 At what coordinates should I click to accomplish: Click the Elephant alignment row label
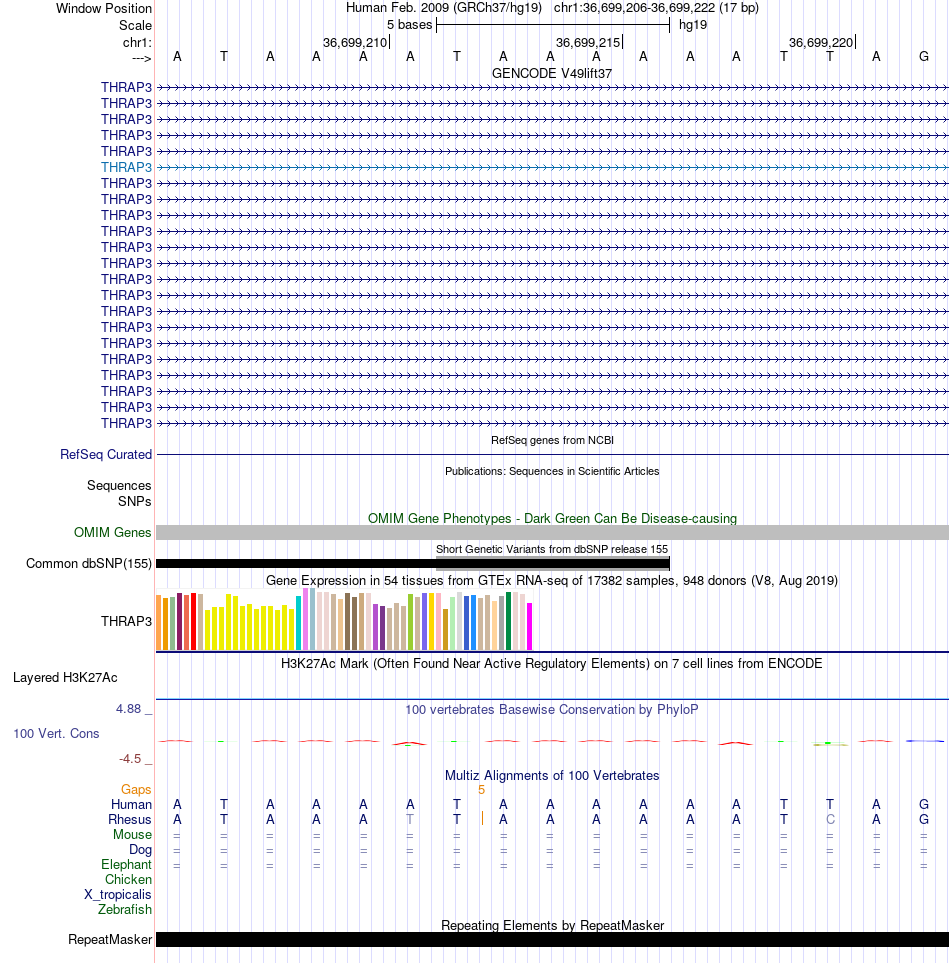[126, 865]
